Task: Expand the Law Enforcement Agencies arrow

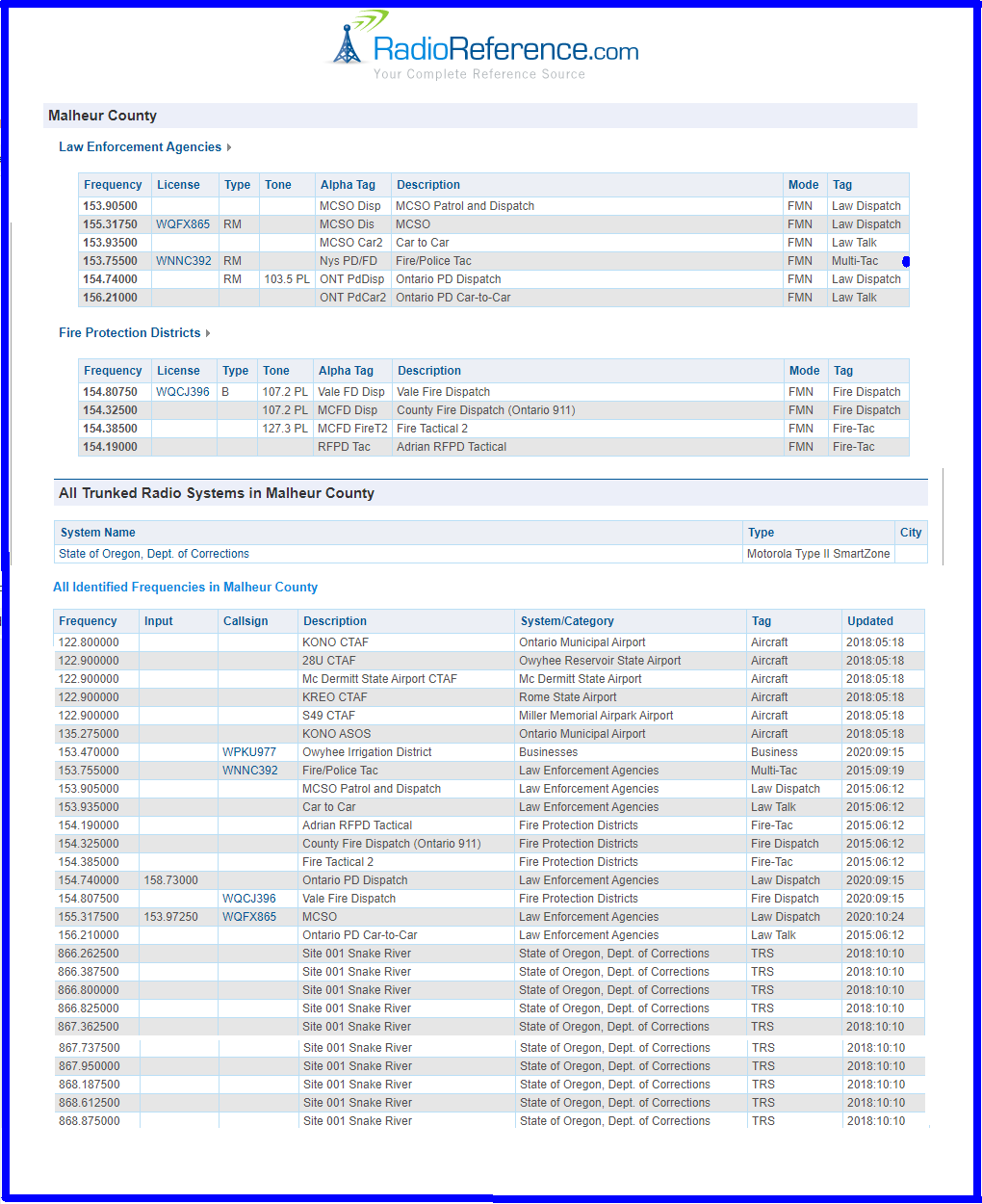Action: click(229, 147)
